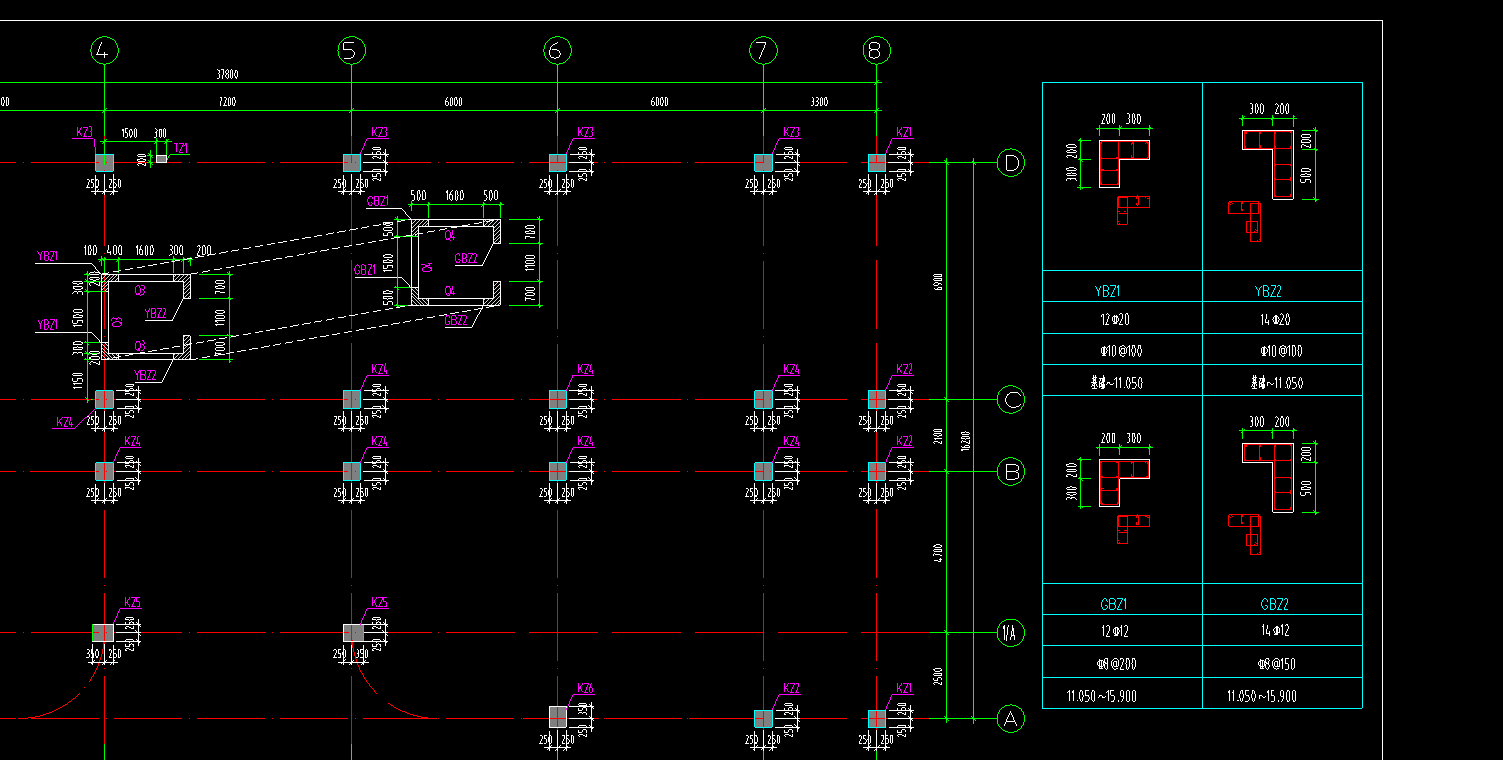Select the small TZ1 column square
1503x760 pixels.
[161, 159]
